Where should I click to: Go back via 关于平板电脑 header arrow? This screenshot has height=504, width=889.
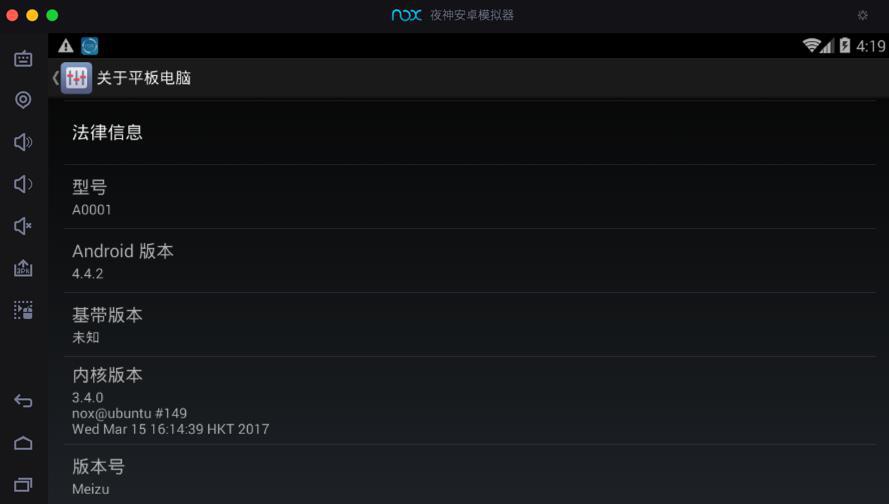pos(56,78)
